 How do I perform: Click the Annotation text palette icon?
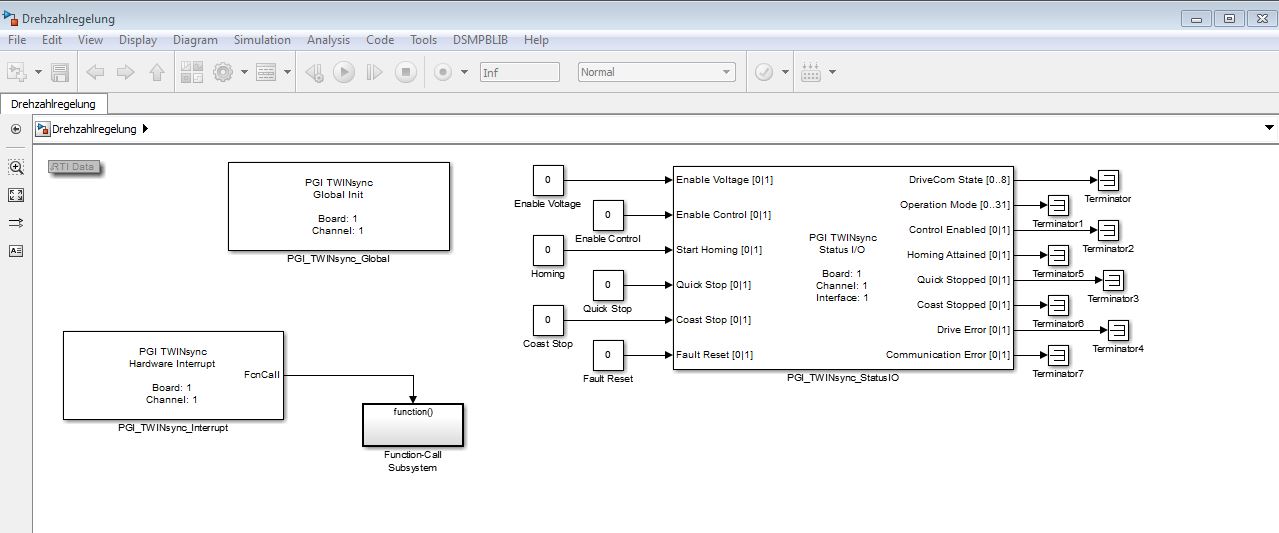[16, 251]
